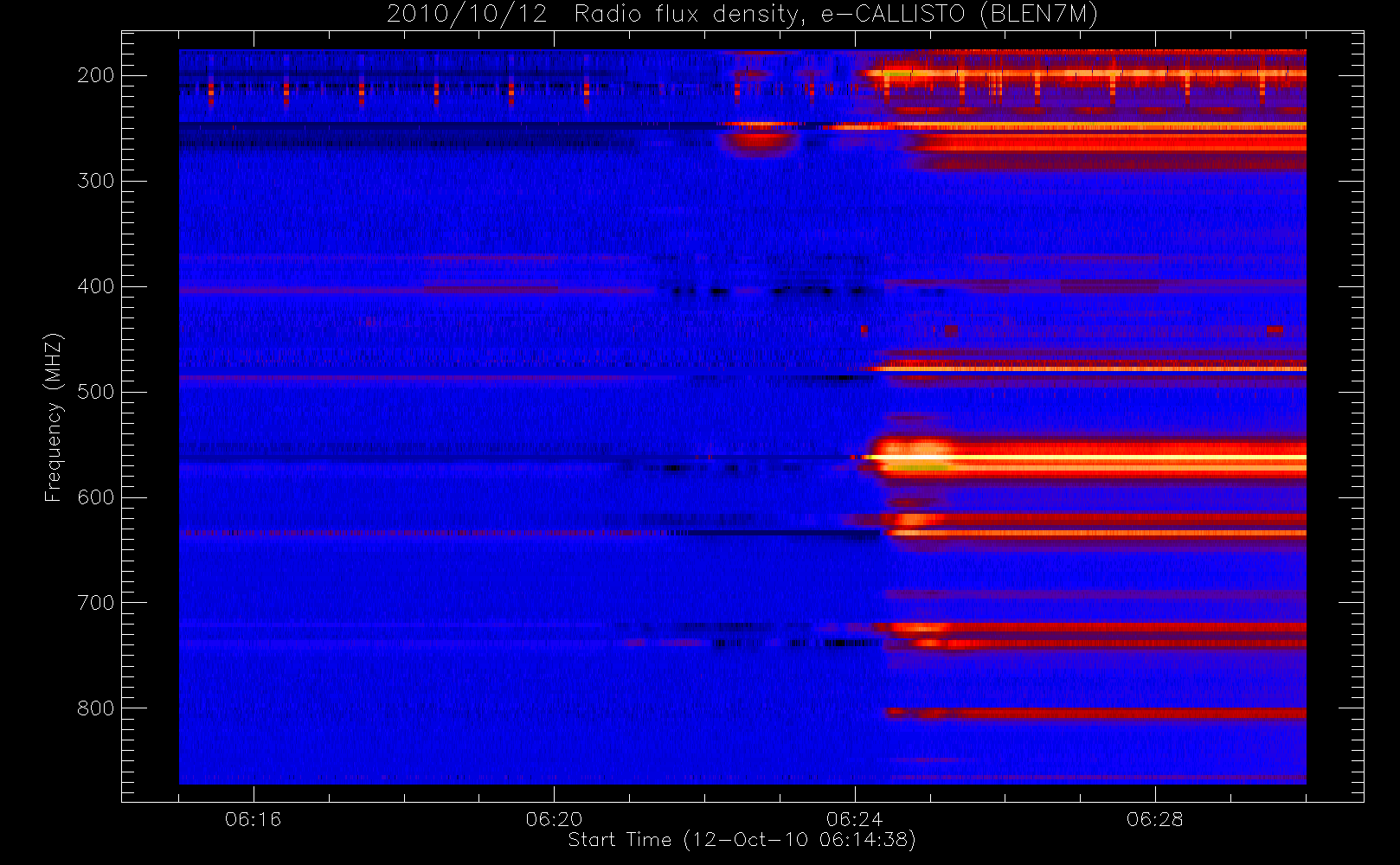Click the 06:24 time axis label
Screen dimensions: 1400x865
pyautogui.click(x=854, y=819)
